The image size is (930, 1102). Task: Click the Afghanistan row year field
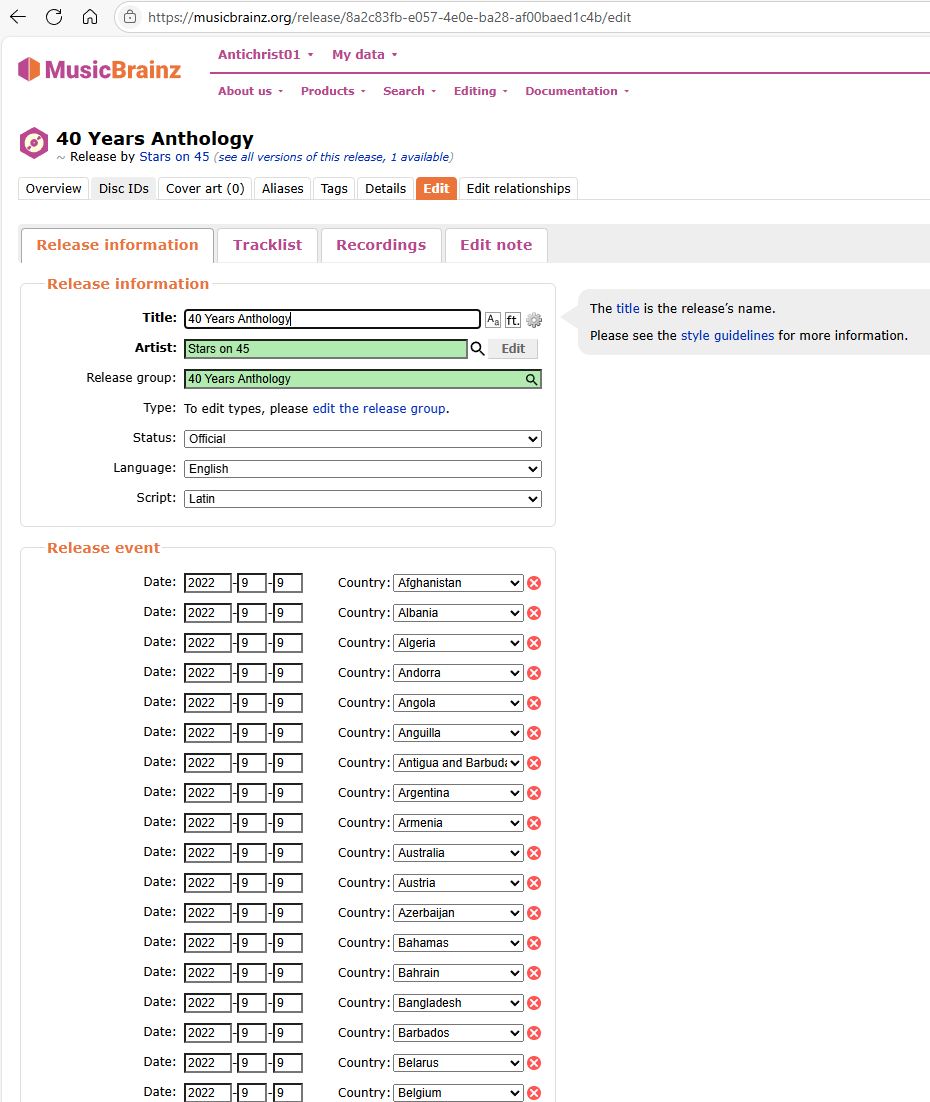click(208, 583)
